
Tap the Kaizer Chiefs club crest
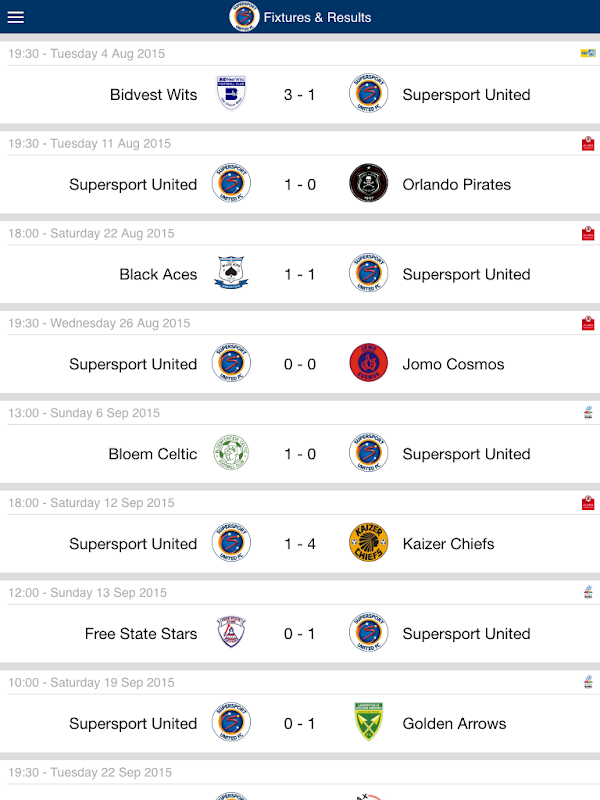[x=368, y=542]
